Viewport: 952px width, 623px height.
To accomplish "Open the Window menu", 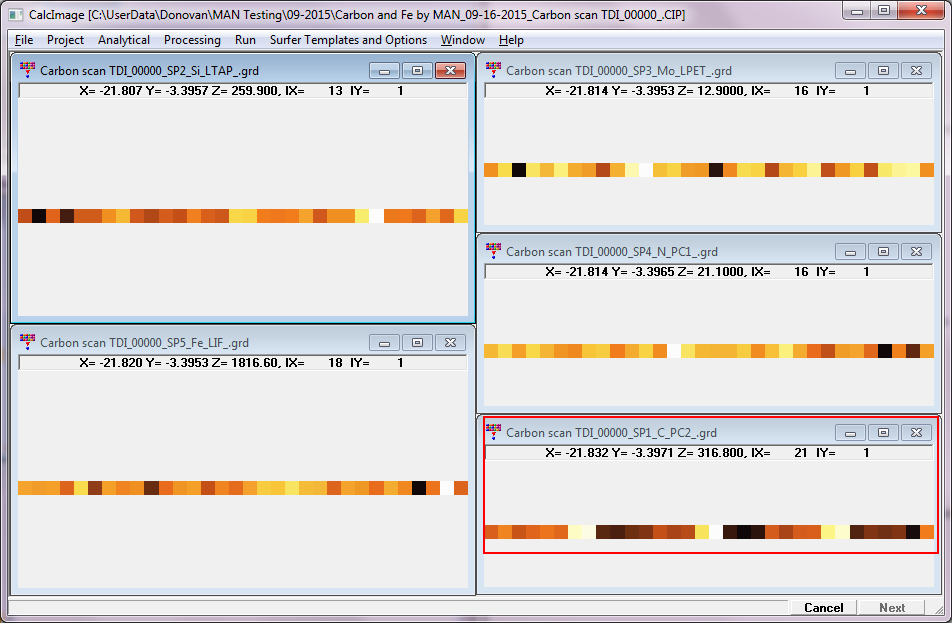I will point(462,40).
